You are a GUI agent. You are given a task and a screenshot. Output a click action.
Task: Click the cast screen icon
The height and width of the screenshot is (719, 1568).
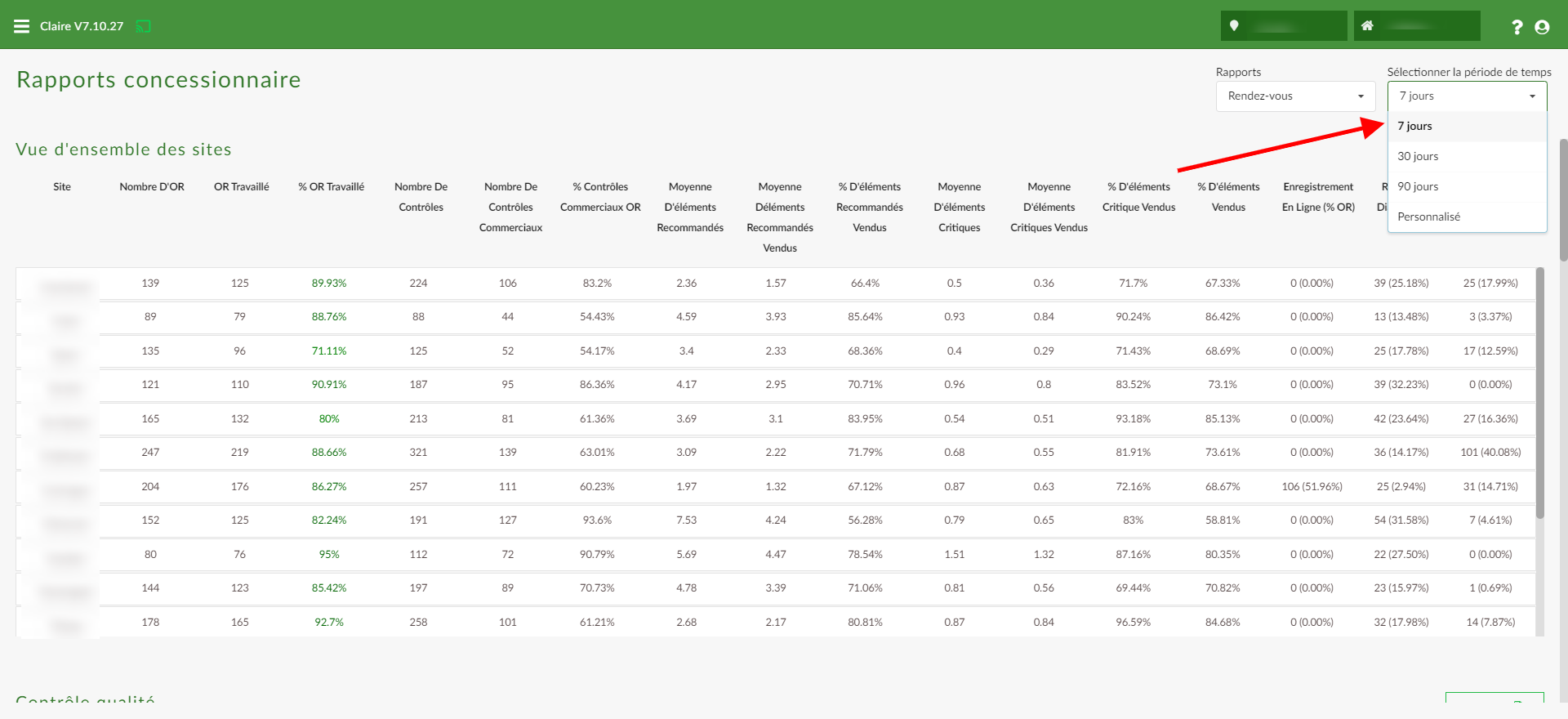tap(143, 26)
